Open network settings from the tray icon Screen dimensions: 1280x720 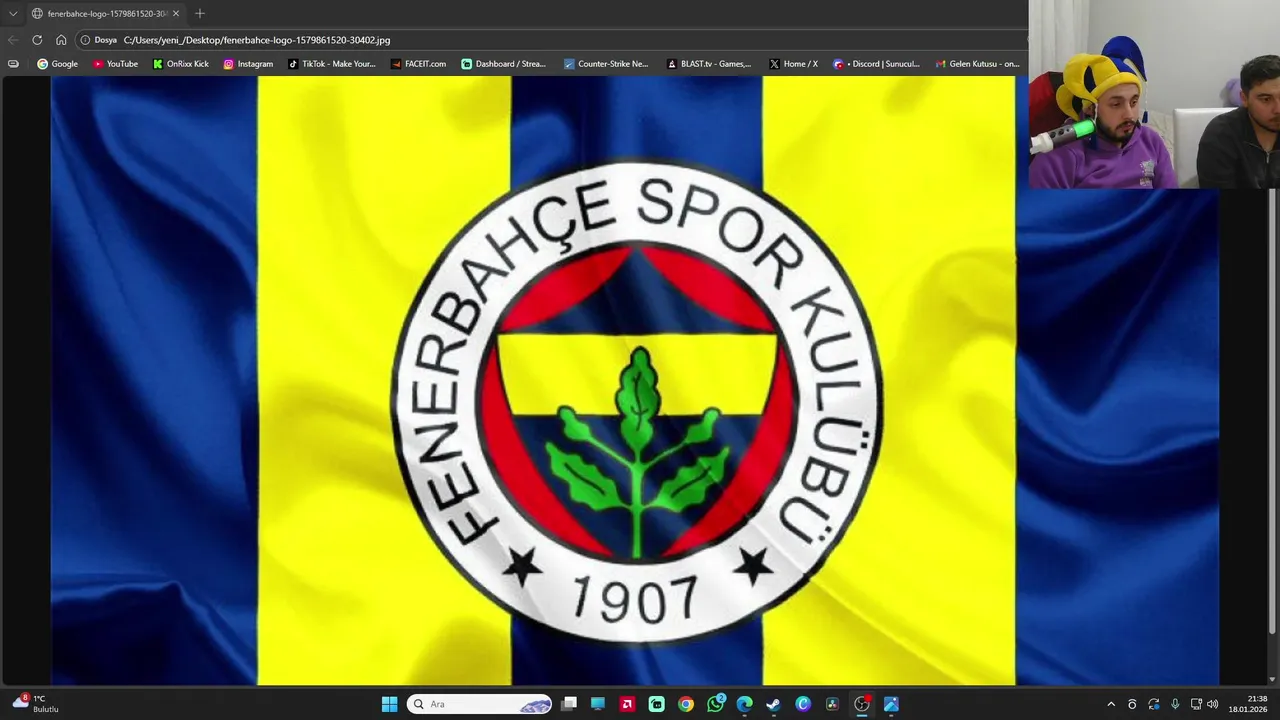point(1196,704)
